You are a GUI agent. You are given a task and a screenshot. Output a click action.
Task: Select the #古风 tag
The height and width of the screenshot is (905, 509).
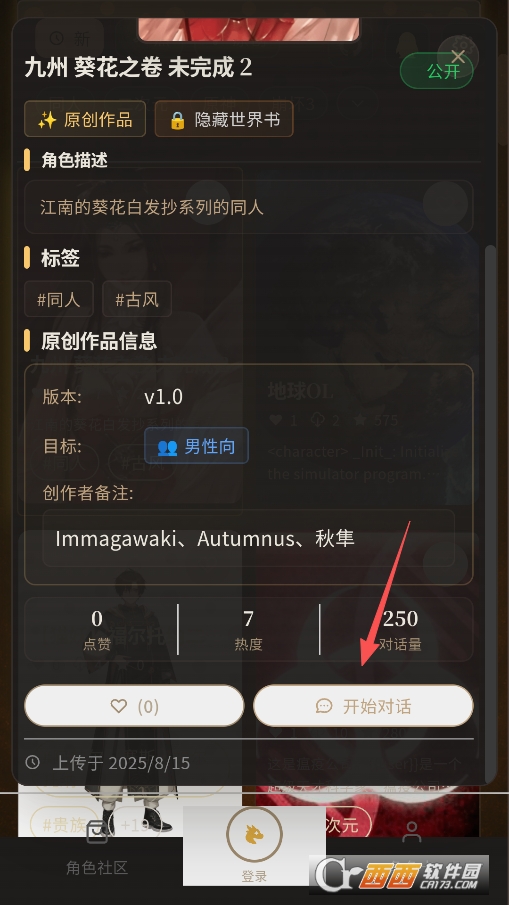tap(137, 300)
